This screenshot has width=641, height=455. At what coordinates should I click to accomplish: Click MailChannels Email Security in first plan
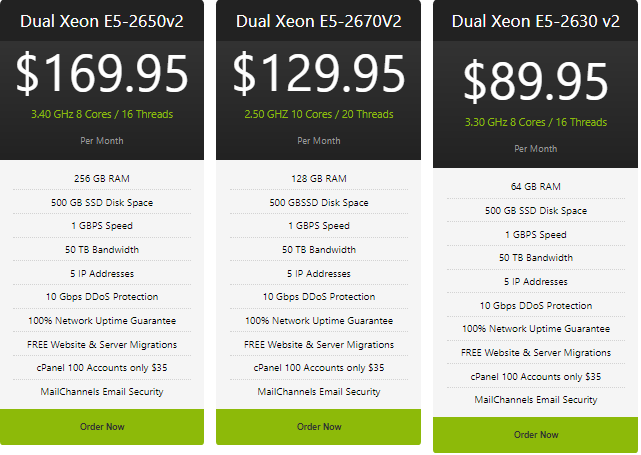(x=102, y=391)
